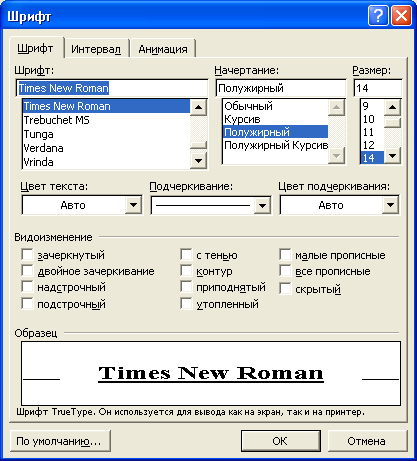The height and width of the screenshot is (461, 417).
Task: Select size 10 in list
Action: tap(372, 119)
